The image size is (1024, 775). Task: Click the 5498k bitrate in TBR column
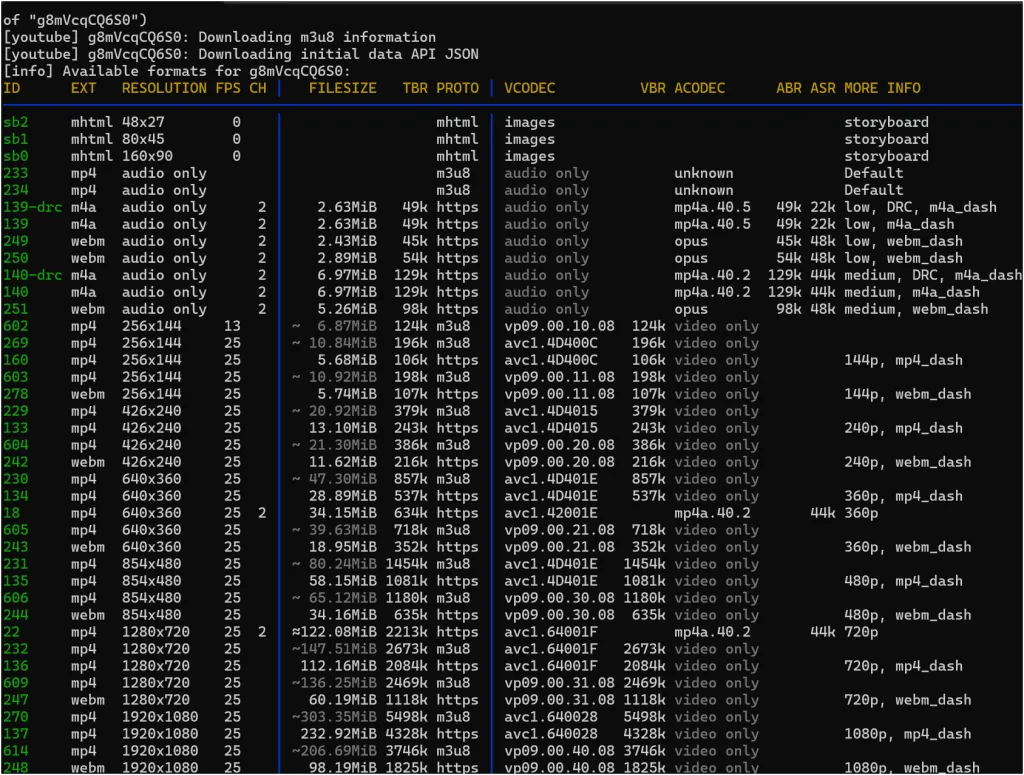pyautogui.click(x=406, y=717)
